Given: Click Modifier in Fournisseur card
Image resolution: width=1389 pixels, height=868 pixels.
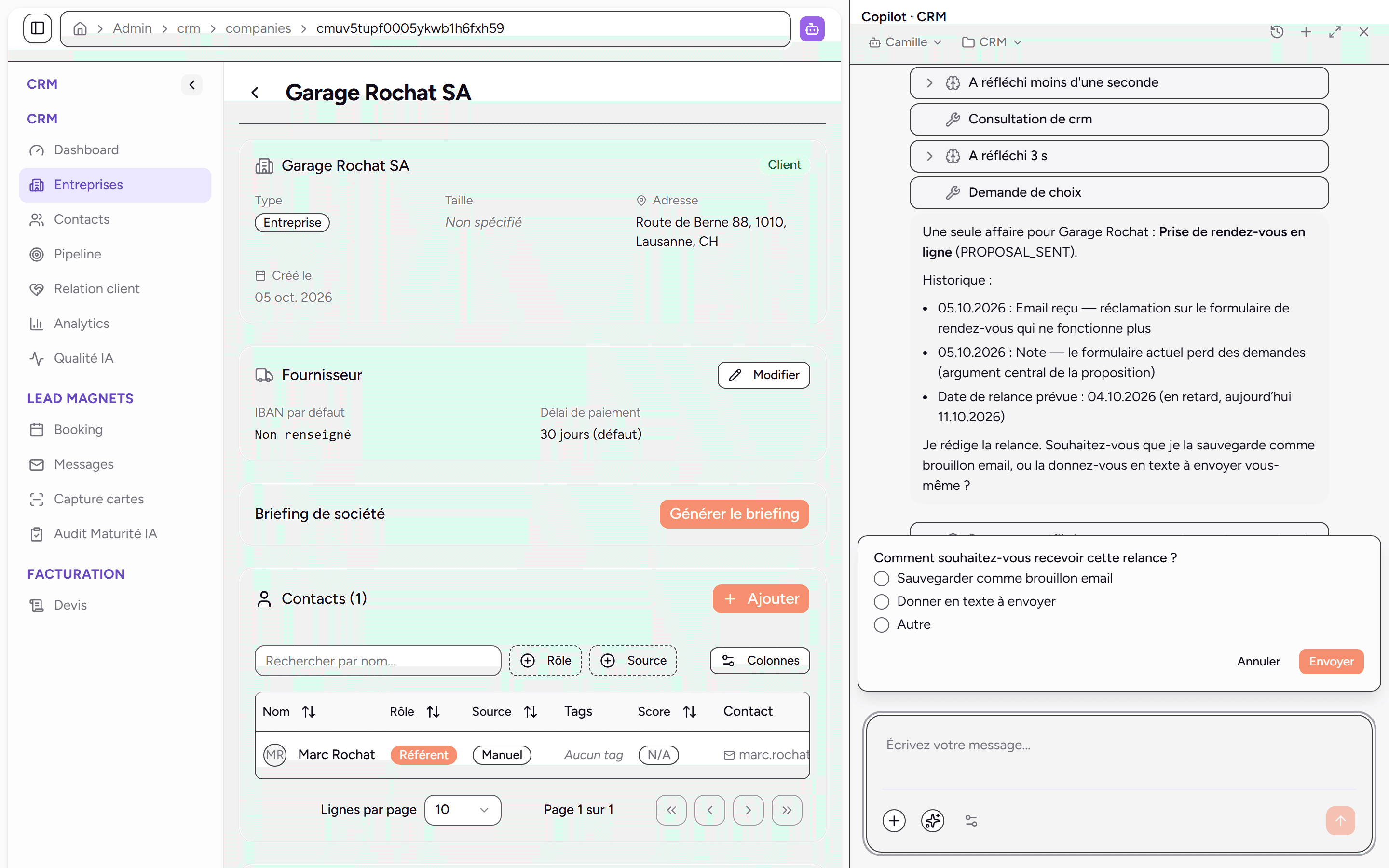Looking at the screenshot, I should 763,375.
